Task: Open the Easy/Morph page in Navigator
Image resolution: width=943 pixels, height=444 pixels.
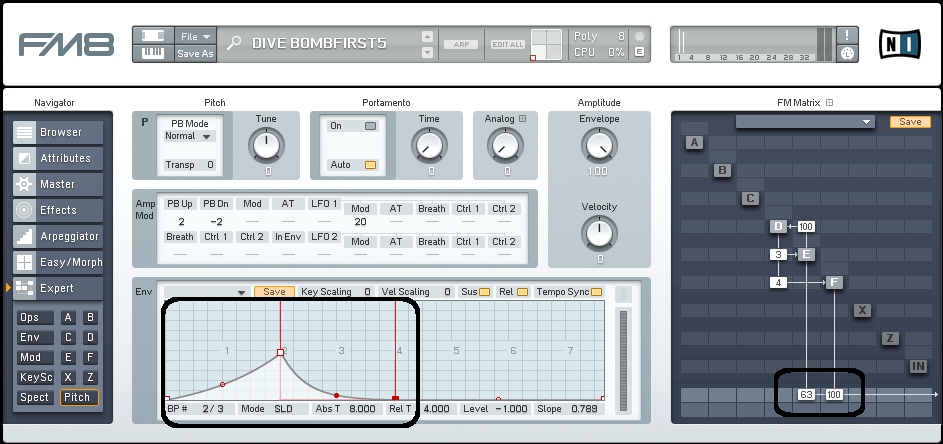Action: [60, 262]
